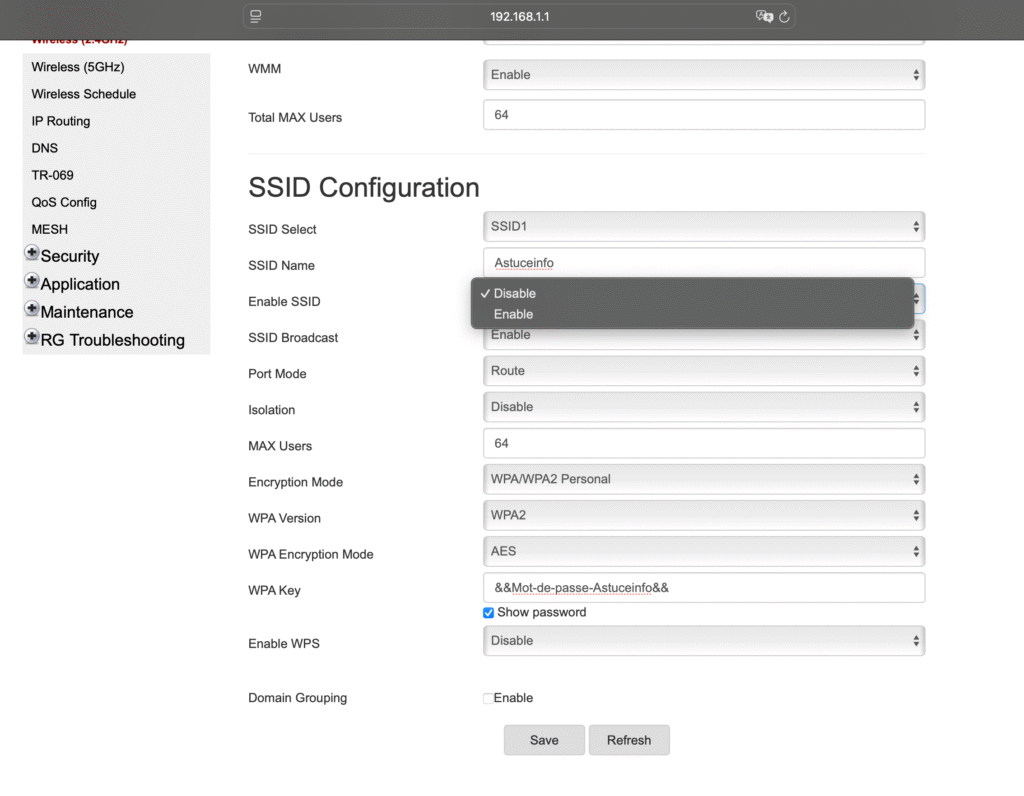
Task: Open the WPA Encryption Mode dropdown
Action: [x=704, y=551]
